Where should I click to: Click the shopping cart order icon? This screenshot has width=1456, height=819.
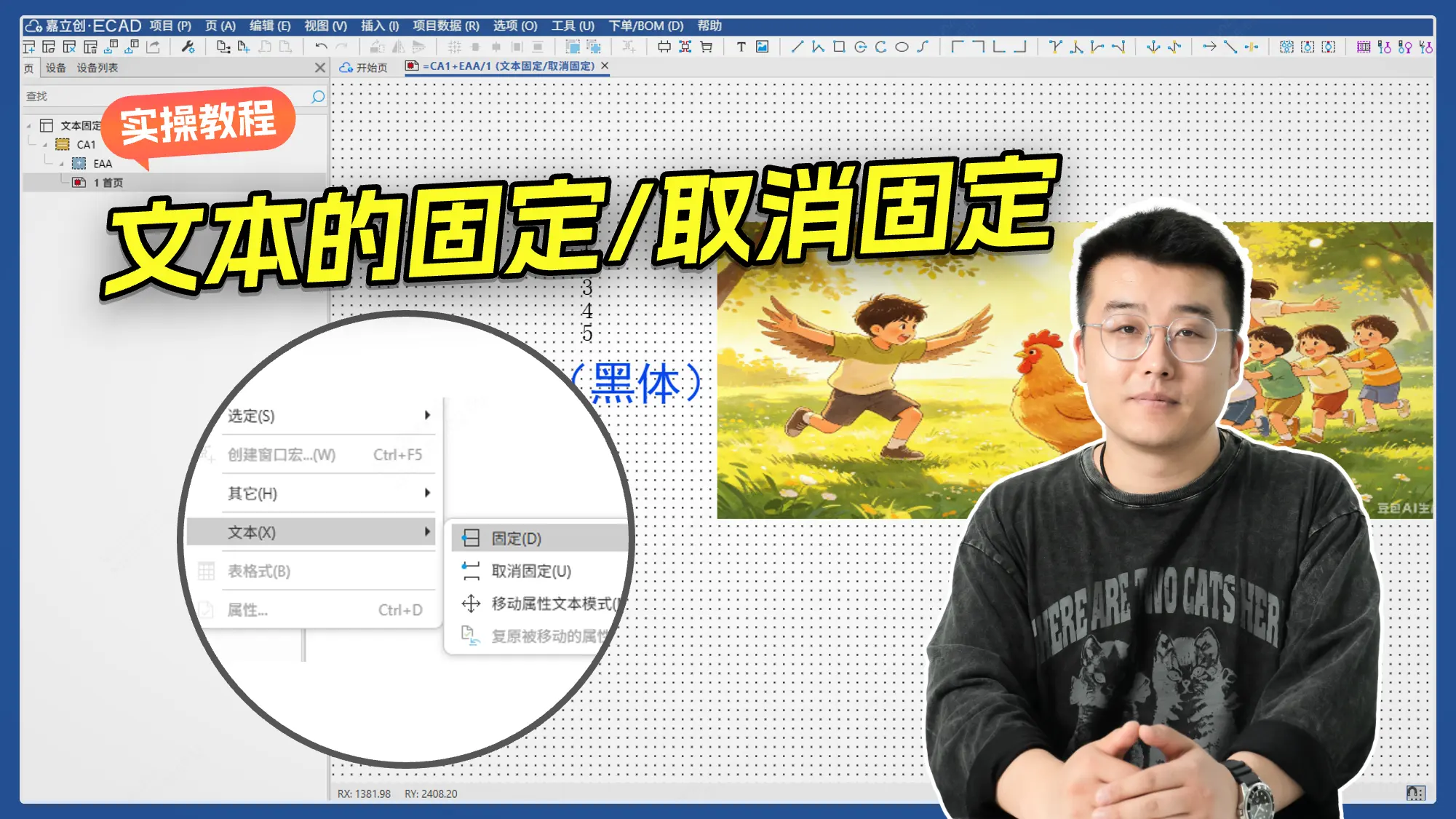pos(706,47)
